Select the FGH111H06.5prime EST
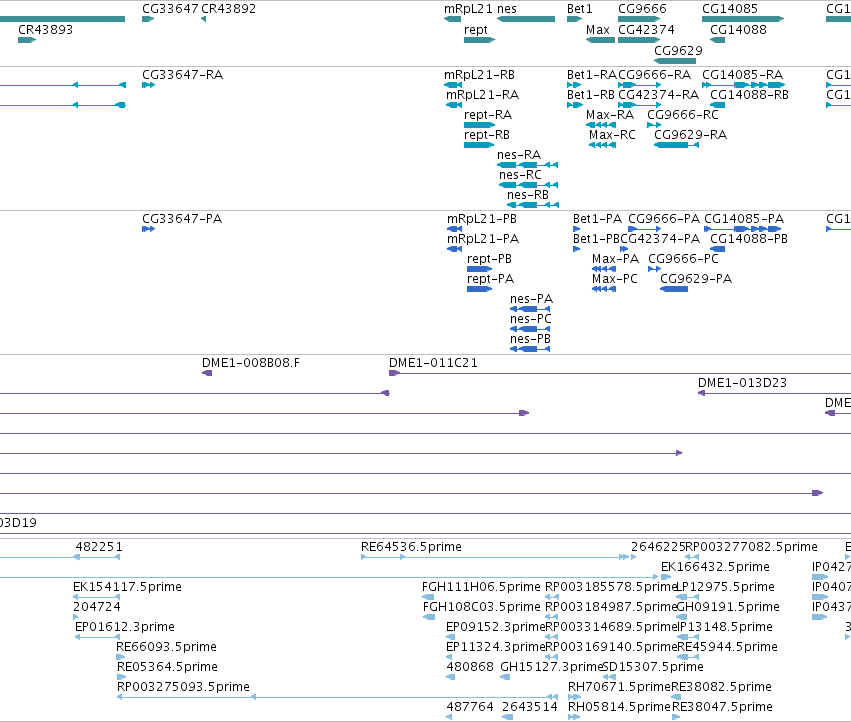Viewport: 851px width, 722px height. 428,597
